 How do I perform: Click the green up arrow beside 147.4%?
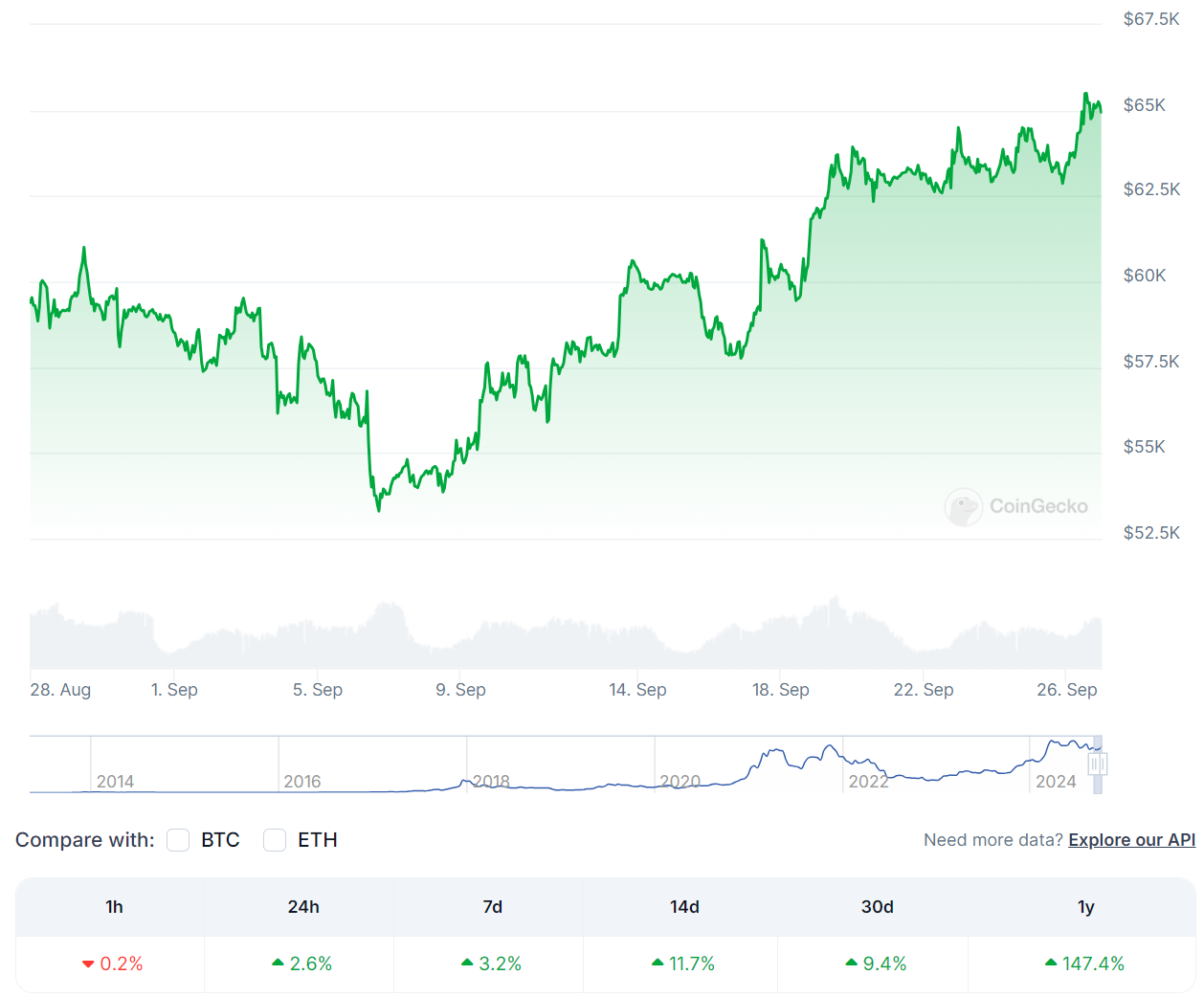(x=1051, y=963)
